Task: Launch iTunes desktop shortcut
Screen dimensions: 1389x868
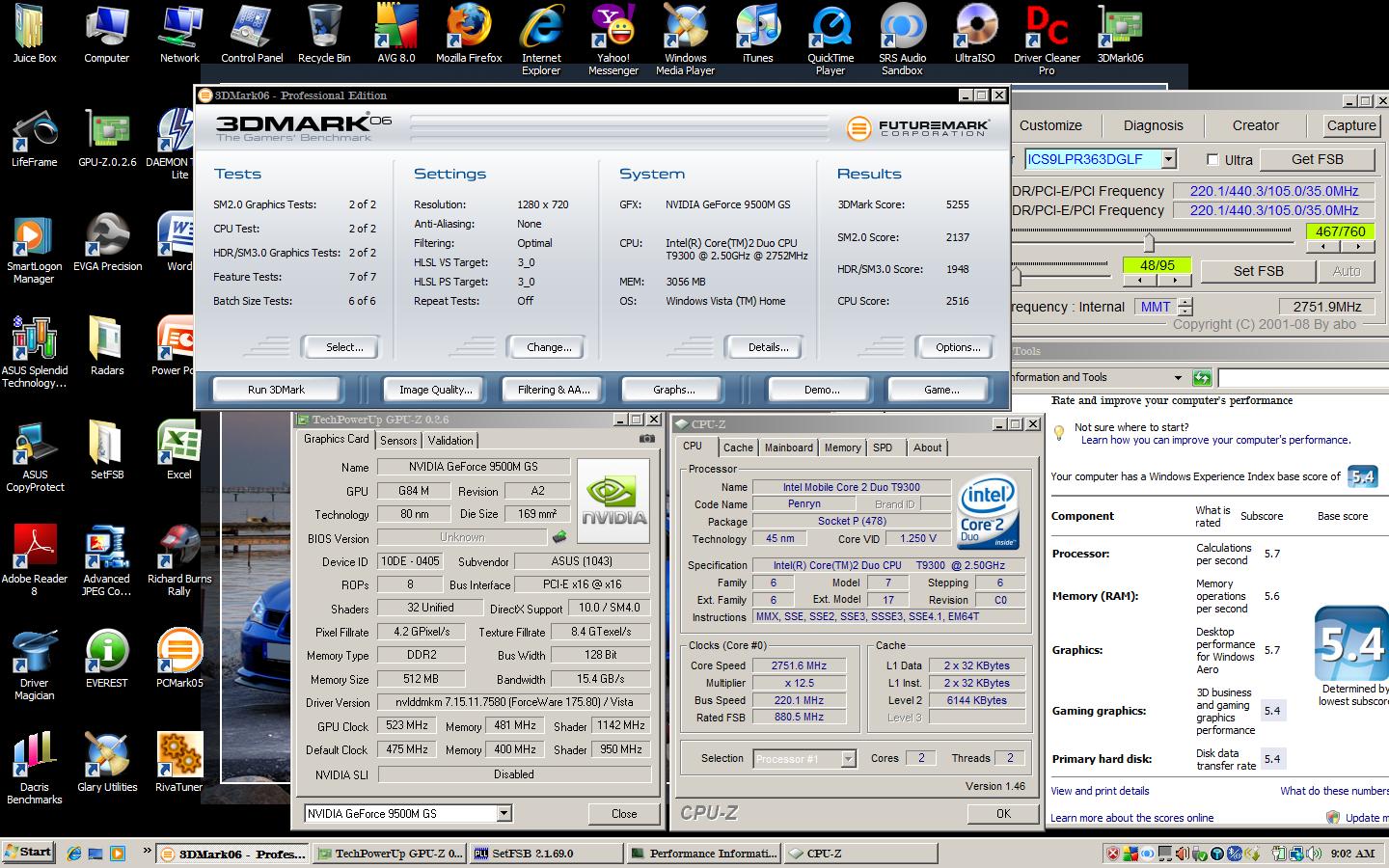Action: (758, 34)
